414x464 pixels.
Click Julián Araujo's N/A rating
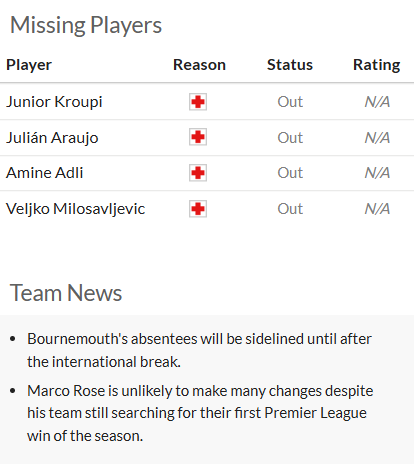point(377,137)
